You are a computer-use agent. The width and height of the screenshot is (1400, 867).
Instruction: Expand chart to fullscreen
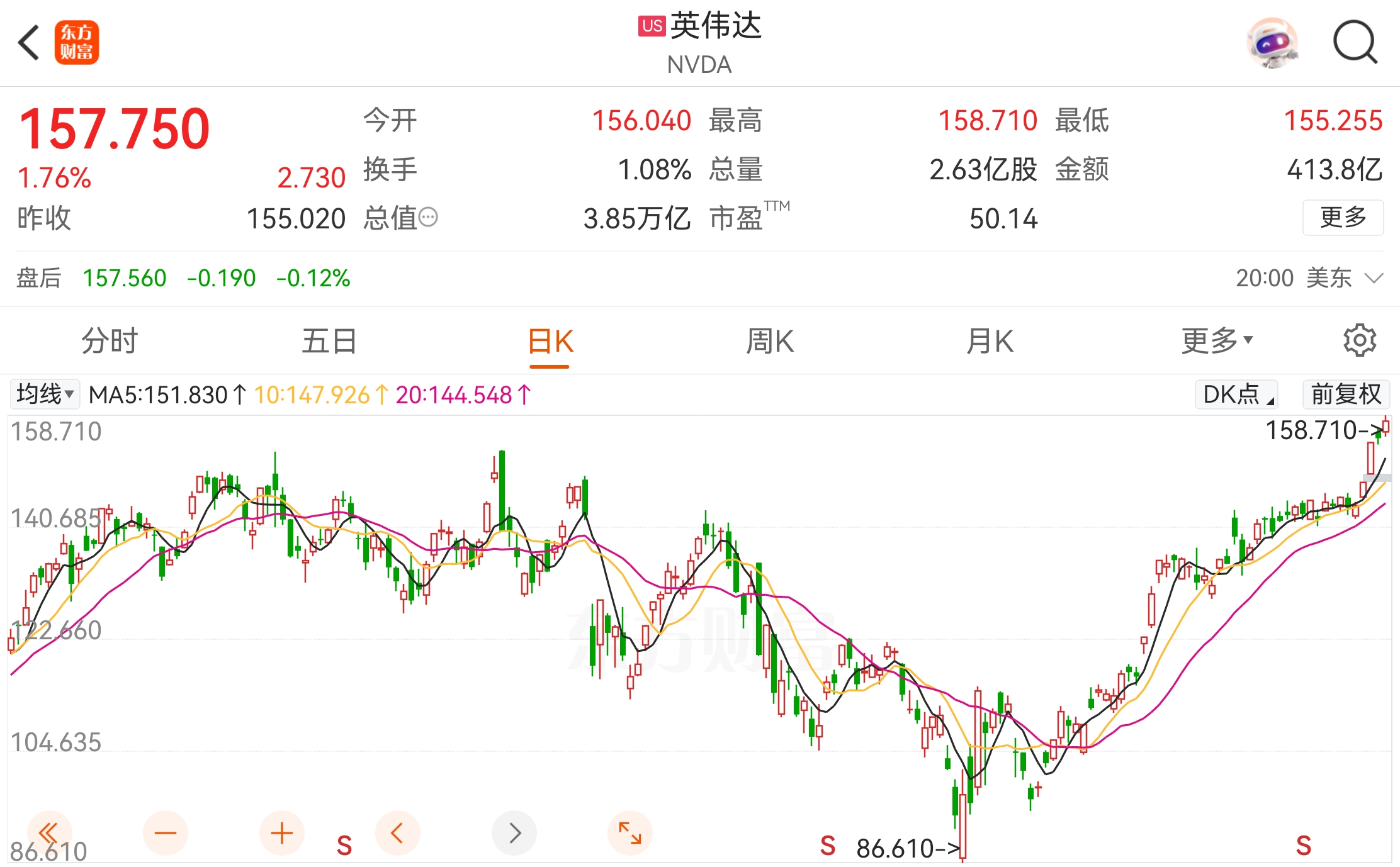[630, 833]
